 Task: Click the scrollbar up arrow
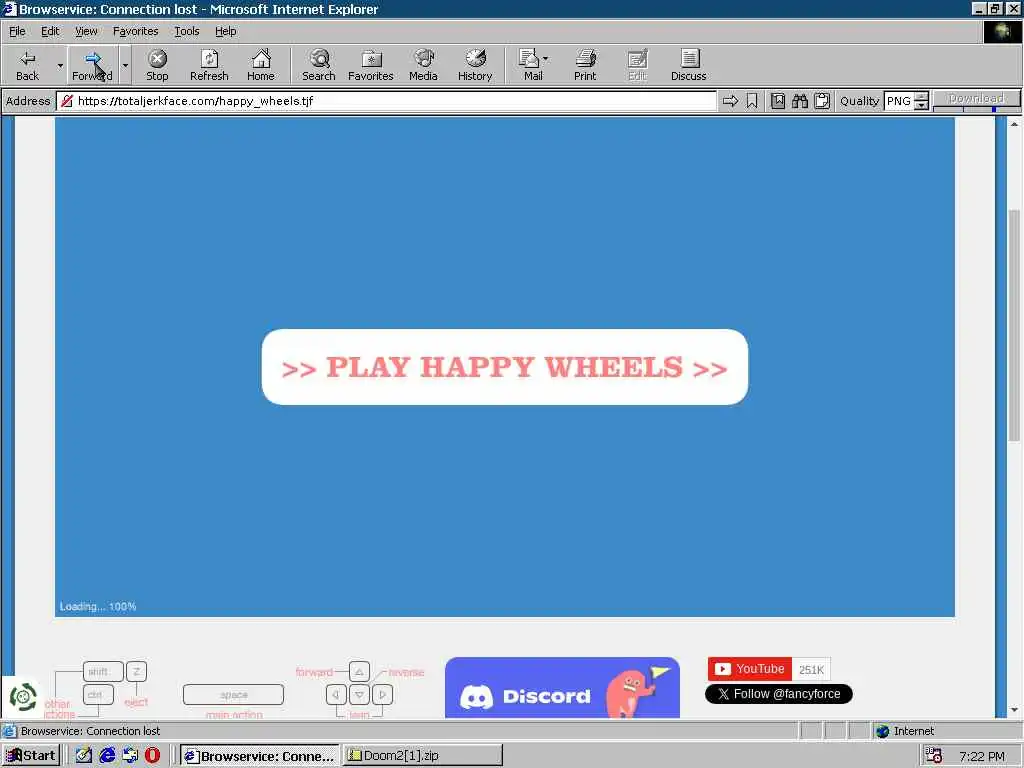pos(1014,123)
